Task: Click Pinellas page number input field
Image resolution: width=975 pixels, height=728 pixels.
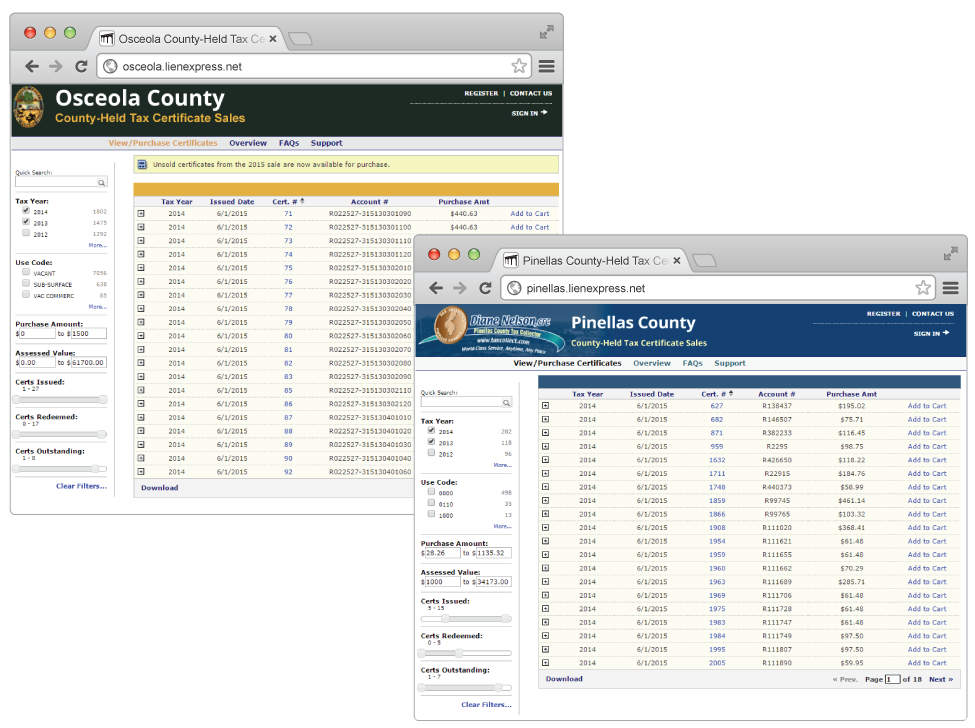Action: 892,680
